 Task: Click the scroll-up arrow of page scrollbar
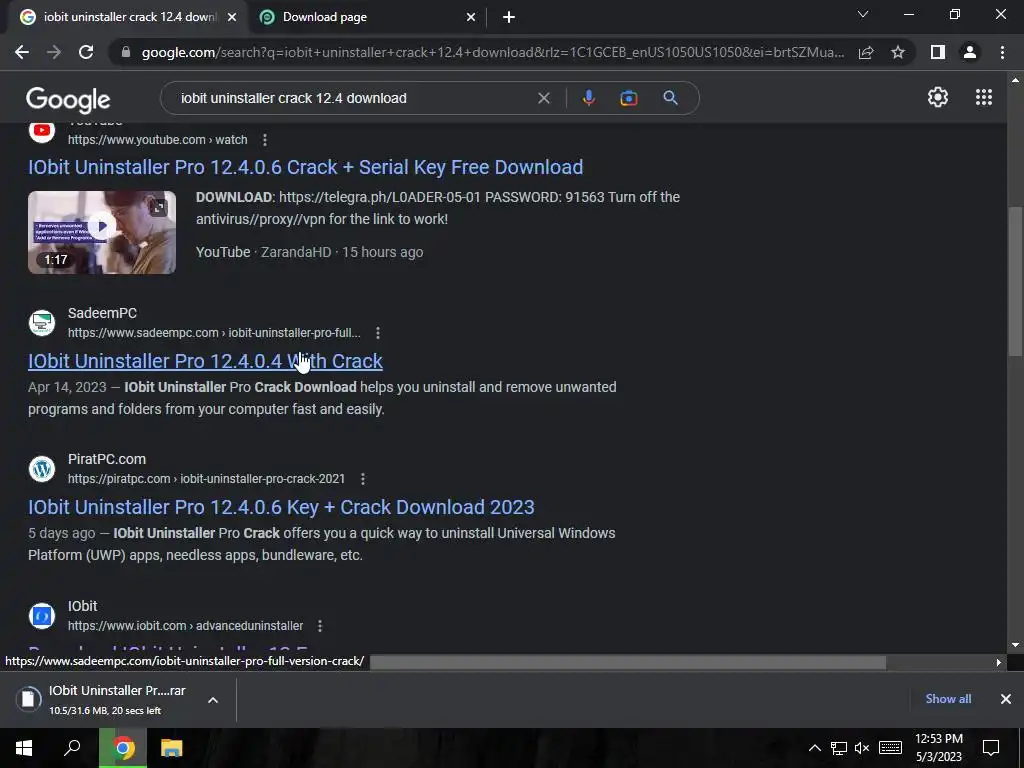[x=1014, y=81]
